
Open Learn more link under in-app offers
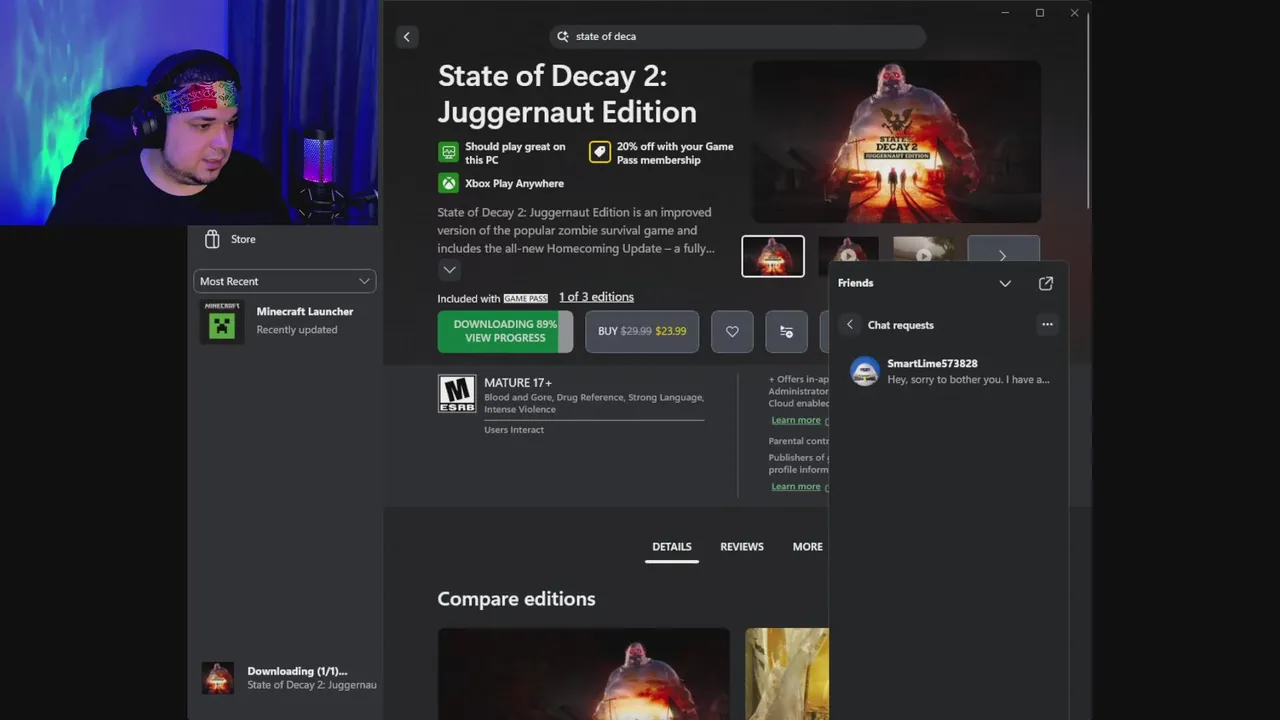pos(796,420)
